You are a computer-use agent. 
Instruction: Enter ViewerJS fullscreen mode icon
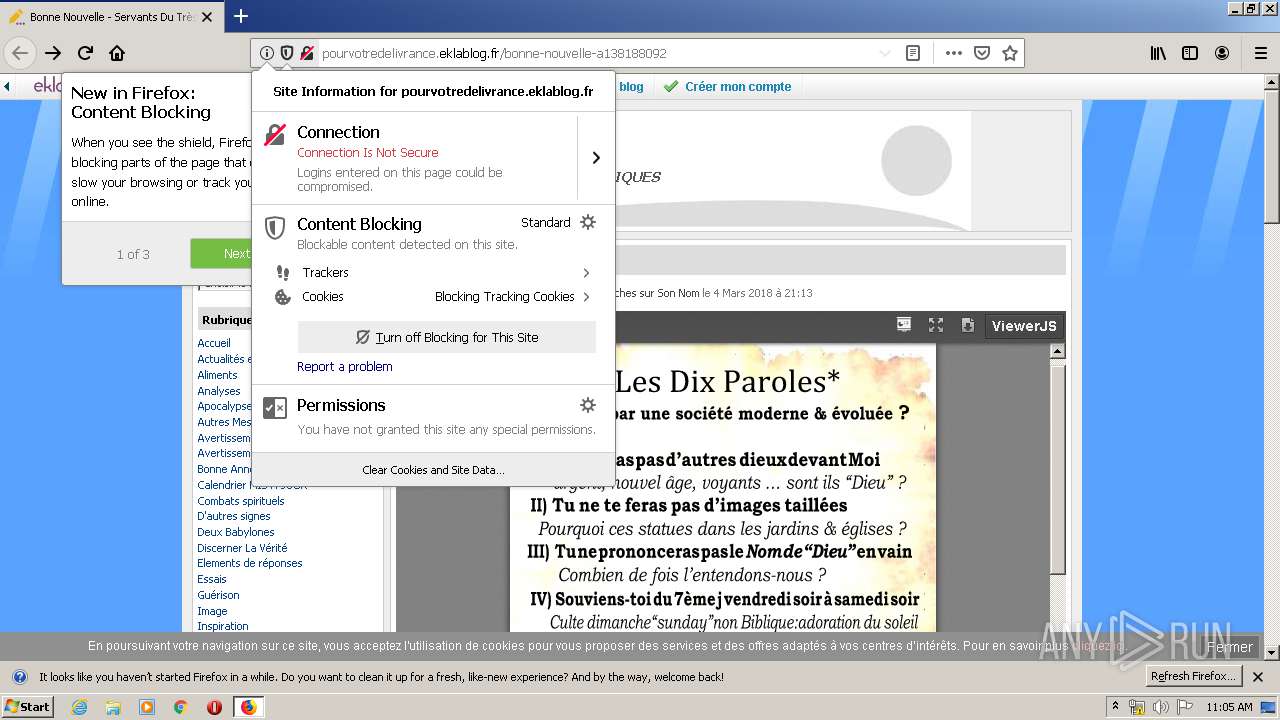point(936,325)
